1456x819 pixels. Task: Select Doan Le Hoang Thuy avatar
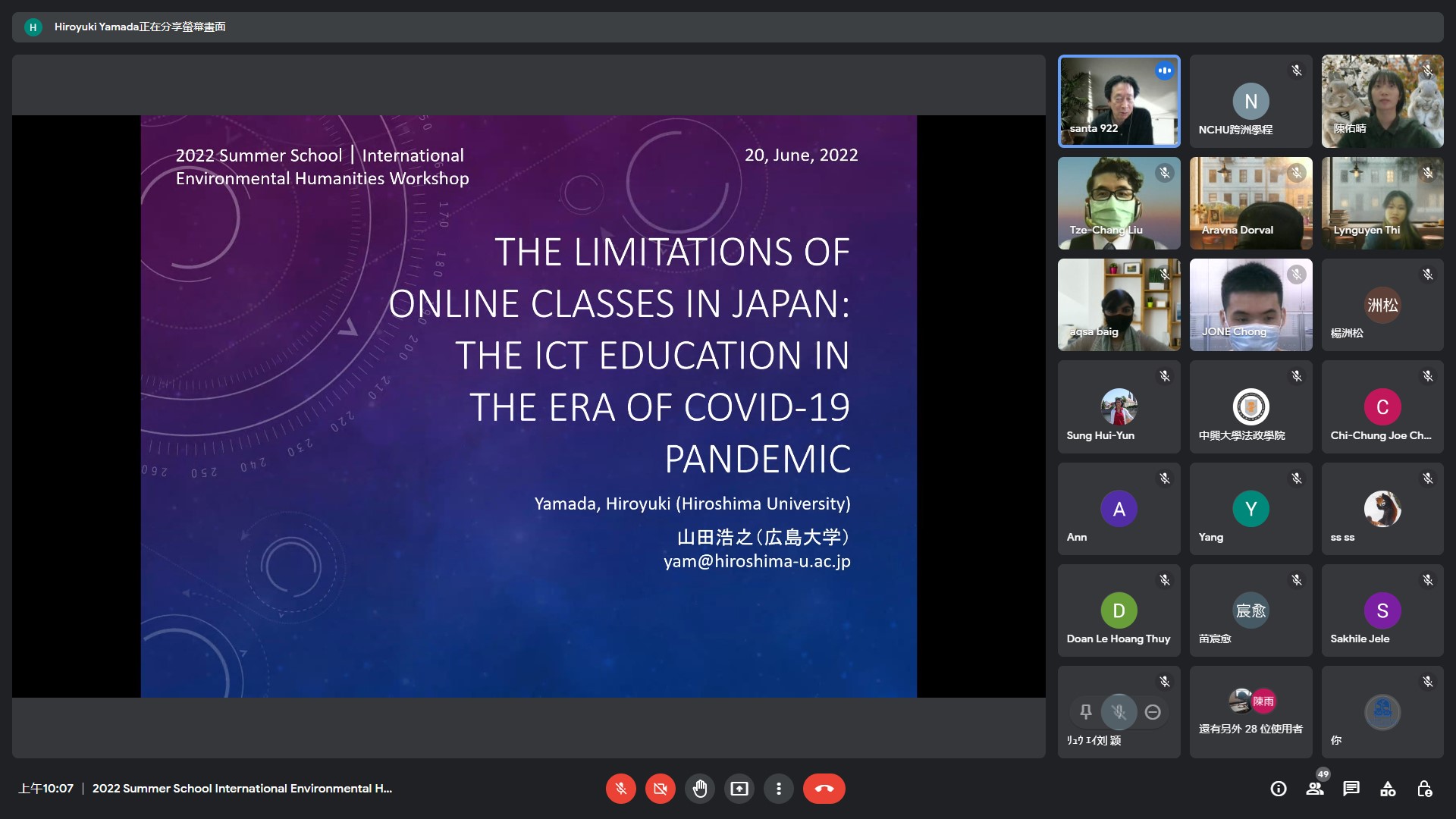[1119, 610]
